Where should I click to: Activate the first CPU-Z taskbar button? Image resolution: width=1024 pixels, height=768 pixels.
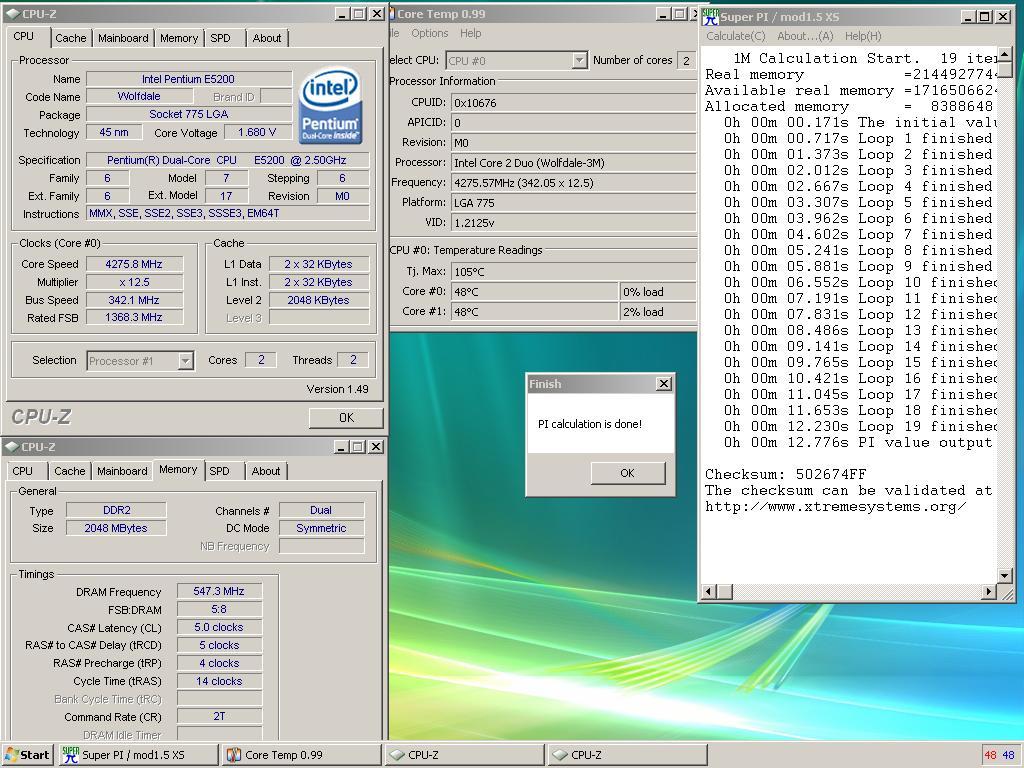464,755
